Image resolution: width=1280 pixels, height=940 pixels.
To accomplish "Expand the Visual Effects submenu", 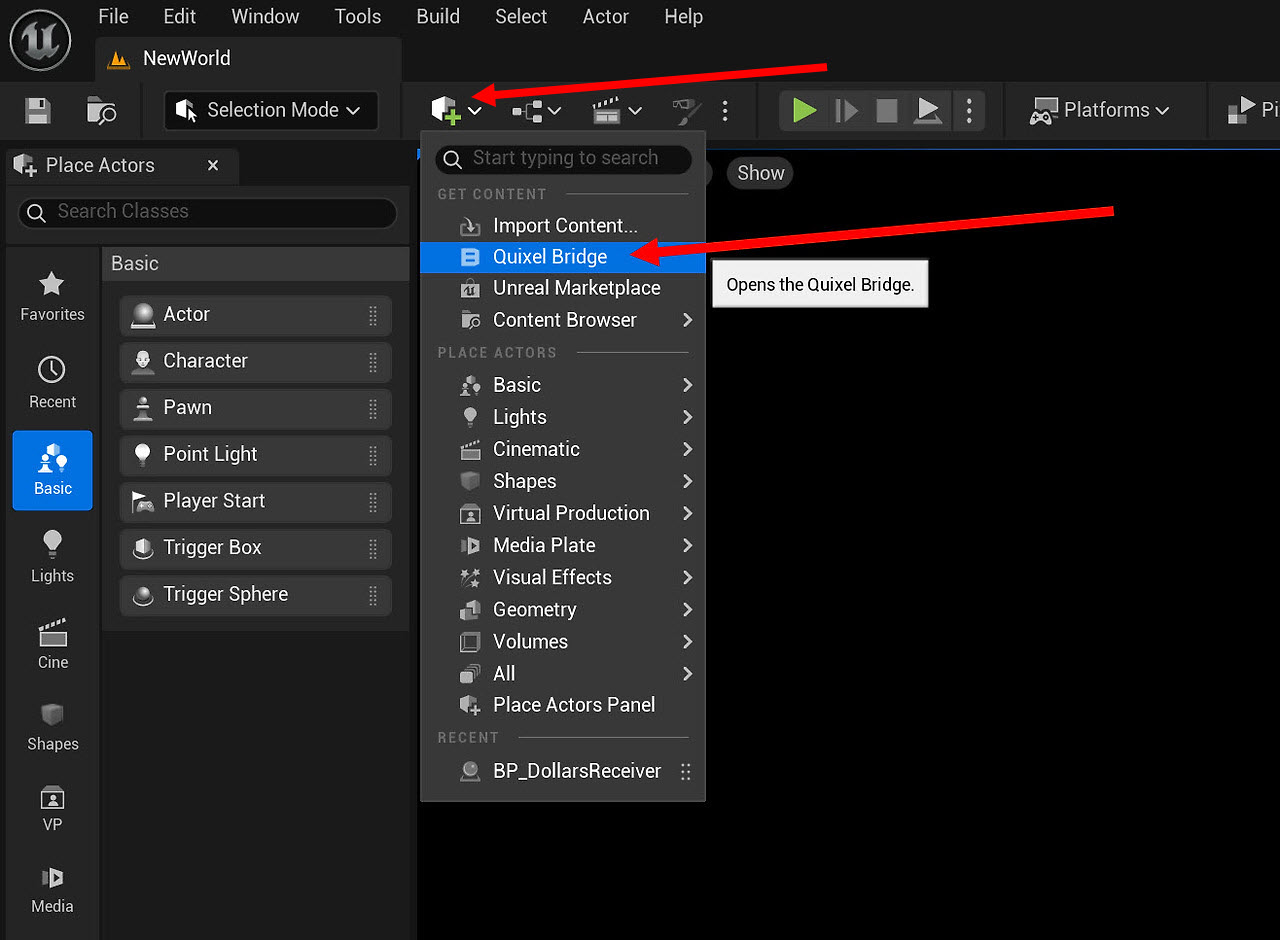I will (x=563, y=577).
